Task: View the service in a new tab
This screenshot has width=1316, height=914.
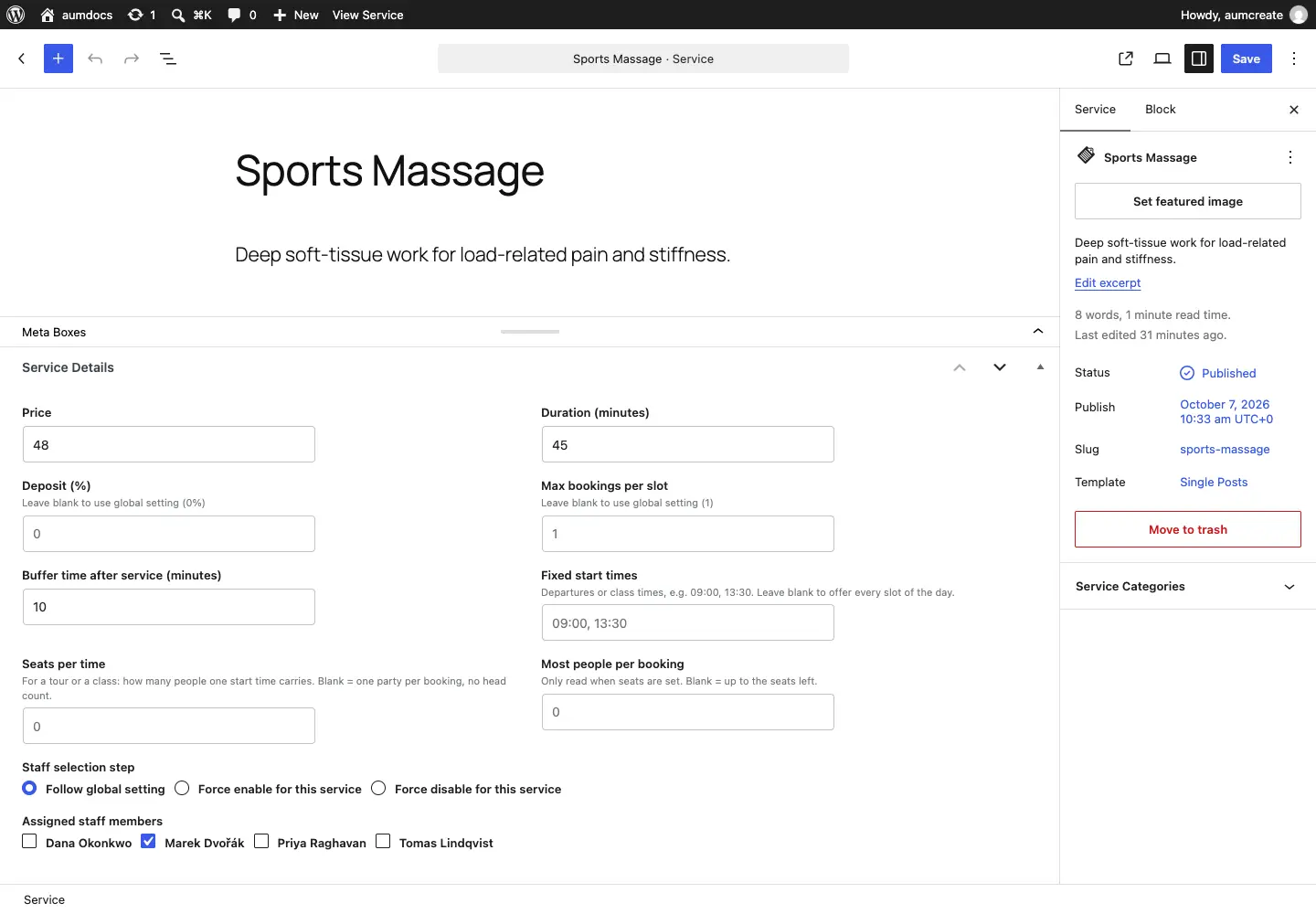Action: pyautogui.click(x=1126, y=58)
